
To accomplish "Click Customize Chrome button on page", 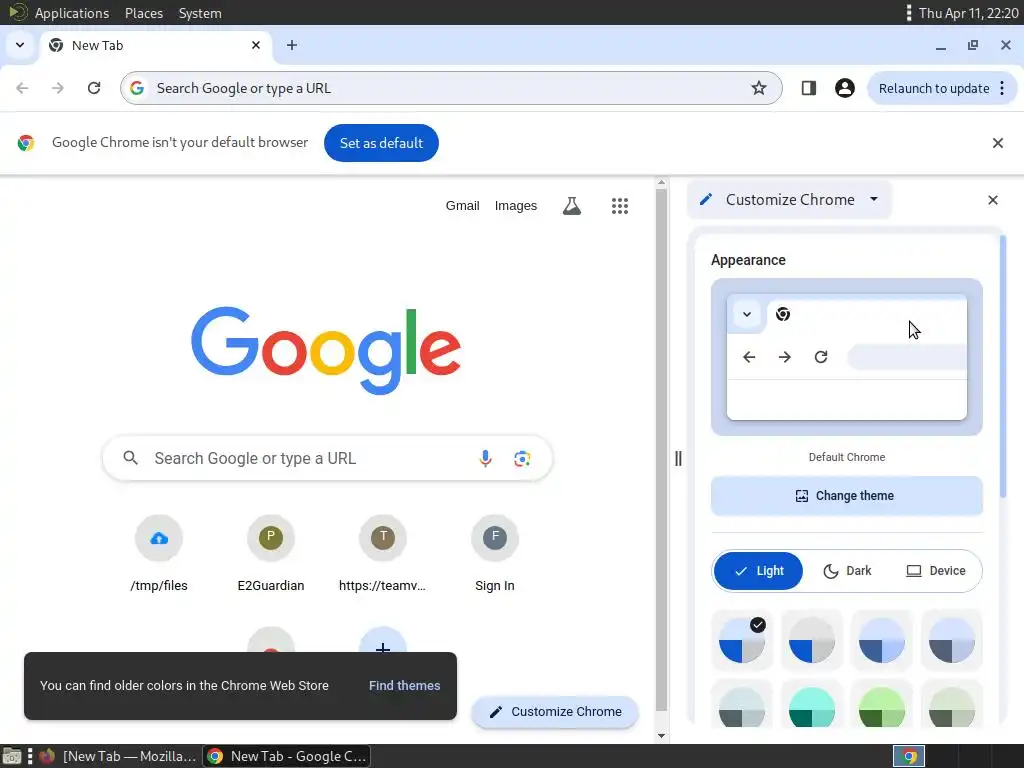I will pyautogui.click(x=555, y=712).
